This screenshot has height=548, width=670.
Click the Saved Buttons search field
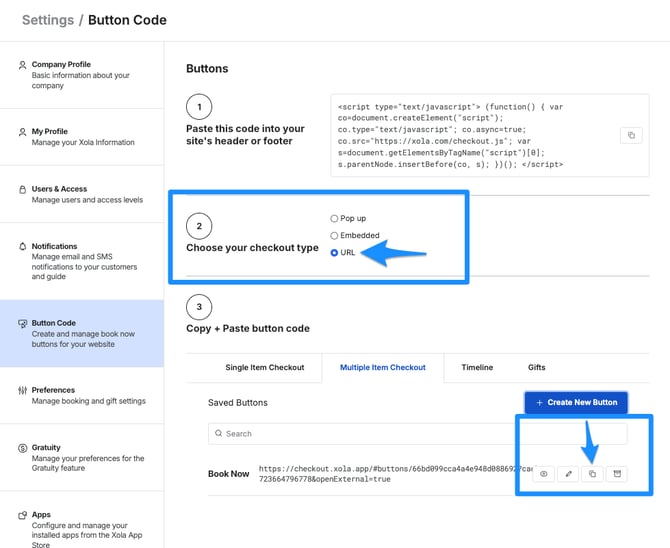417,433
